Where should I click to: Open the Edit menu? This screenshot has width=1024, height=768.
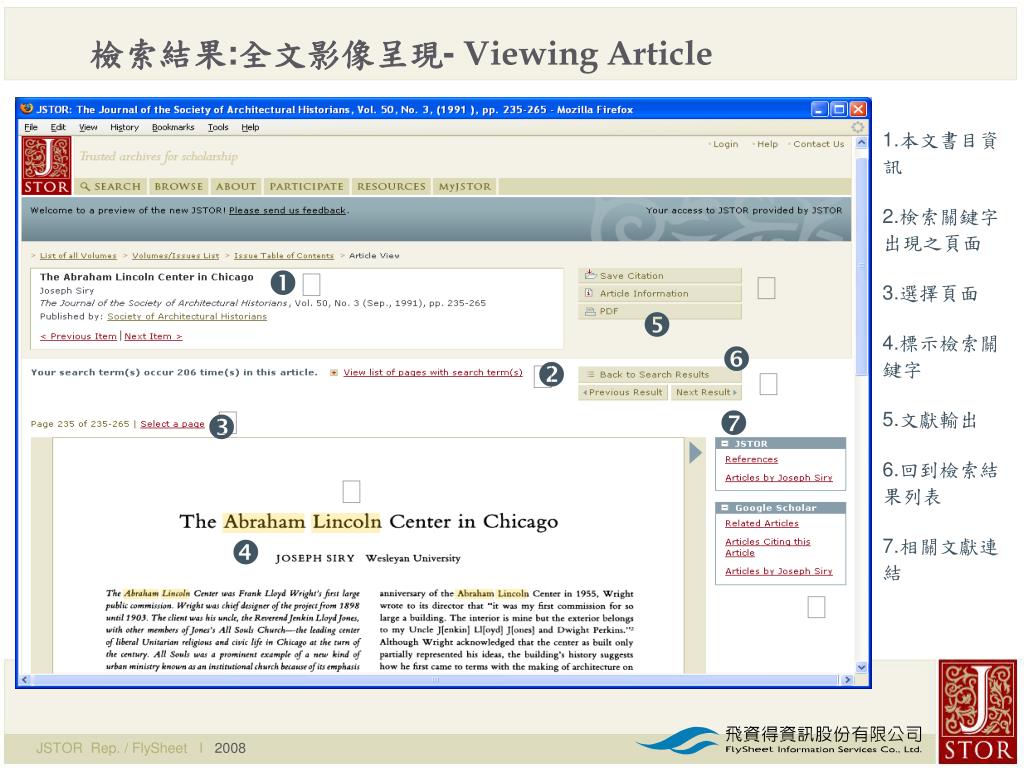click(x=58, y=127)
